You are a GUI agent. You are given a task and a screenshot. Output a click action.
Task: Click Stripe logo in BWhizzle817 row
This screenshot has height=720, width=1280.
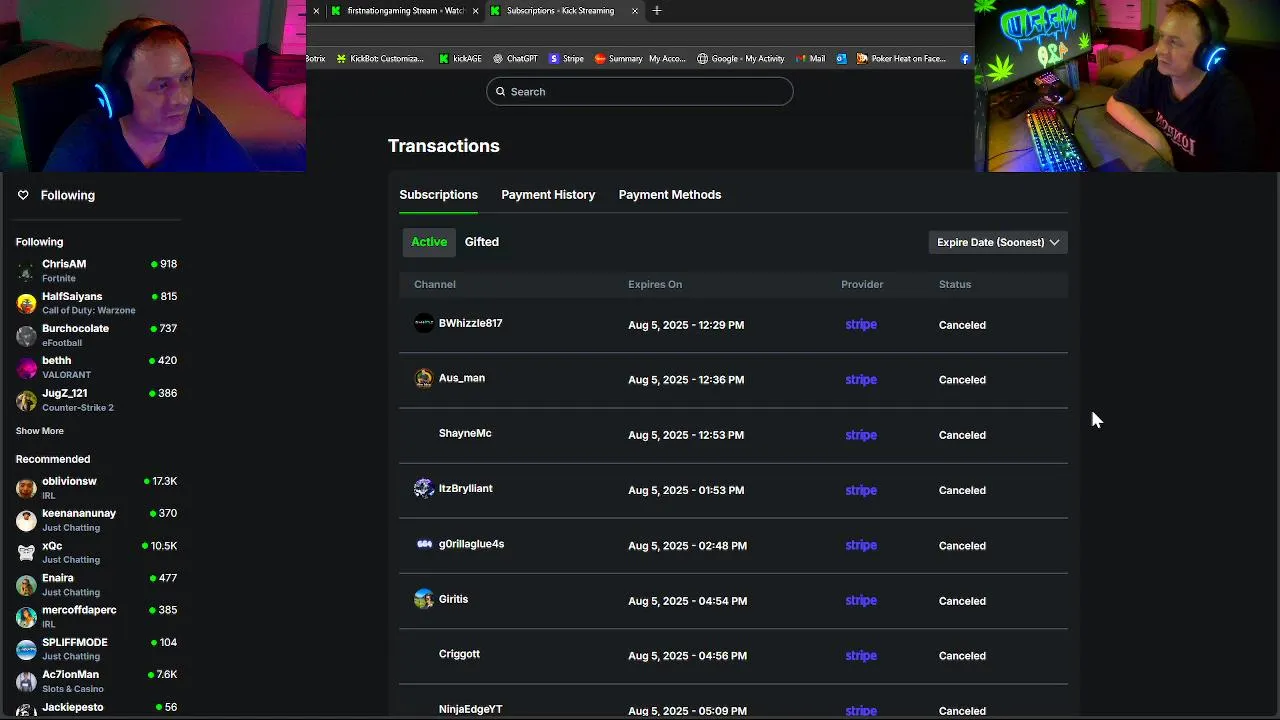click(x=861, y=325)
